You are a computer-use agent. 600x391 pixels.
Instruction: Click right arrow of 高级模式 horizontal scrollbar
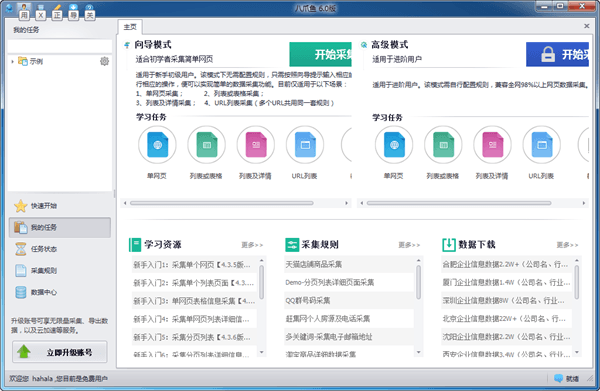pyautogui.click(x=584, y=203)
